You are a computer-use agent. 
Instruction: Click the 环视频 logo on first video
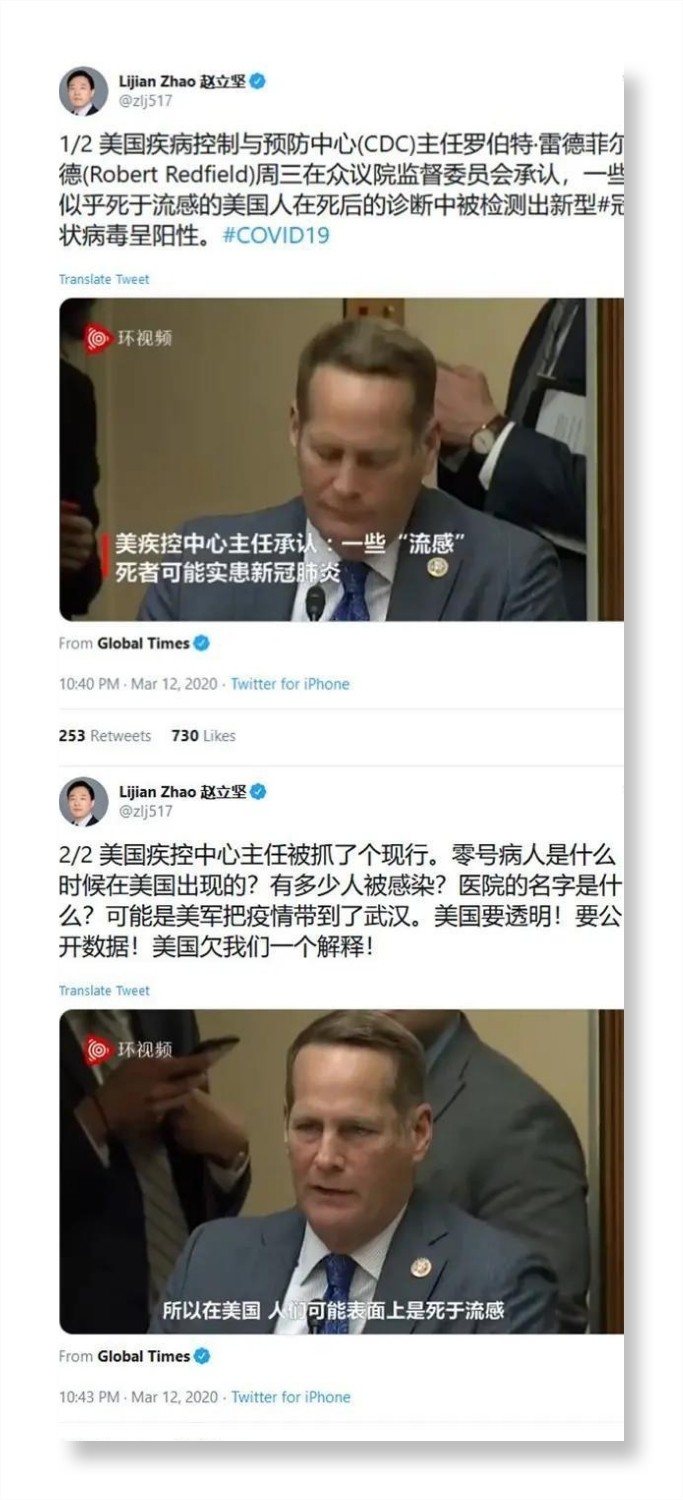[128, 338]
